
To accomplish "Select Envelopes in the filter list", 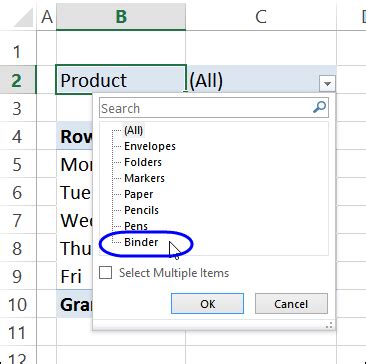I will (x=150, y=146).
